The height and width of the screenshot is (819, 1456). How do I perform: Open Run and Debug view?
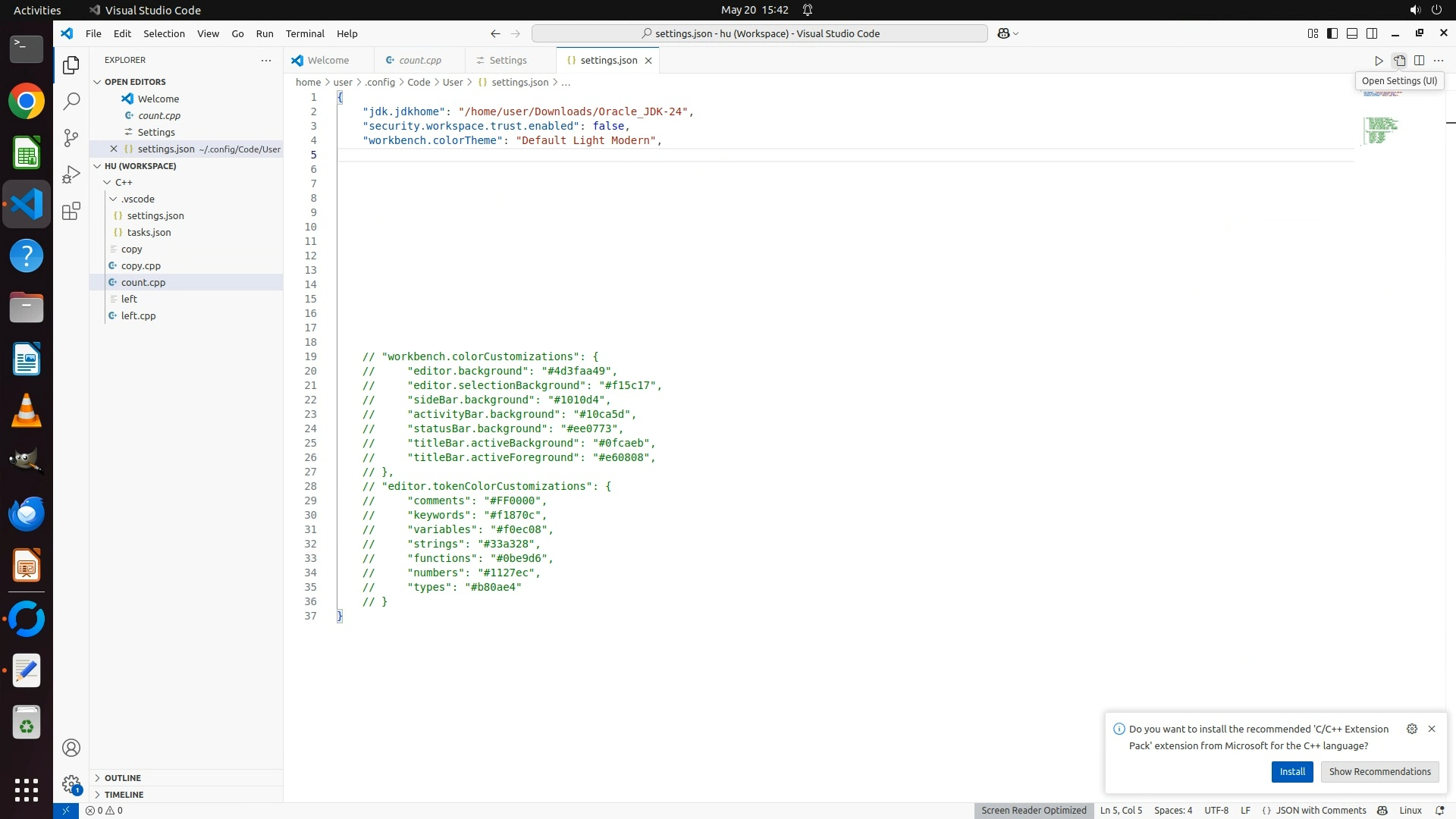(x=71, y=174)
